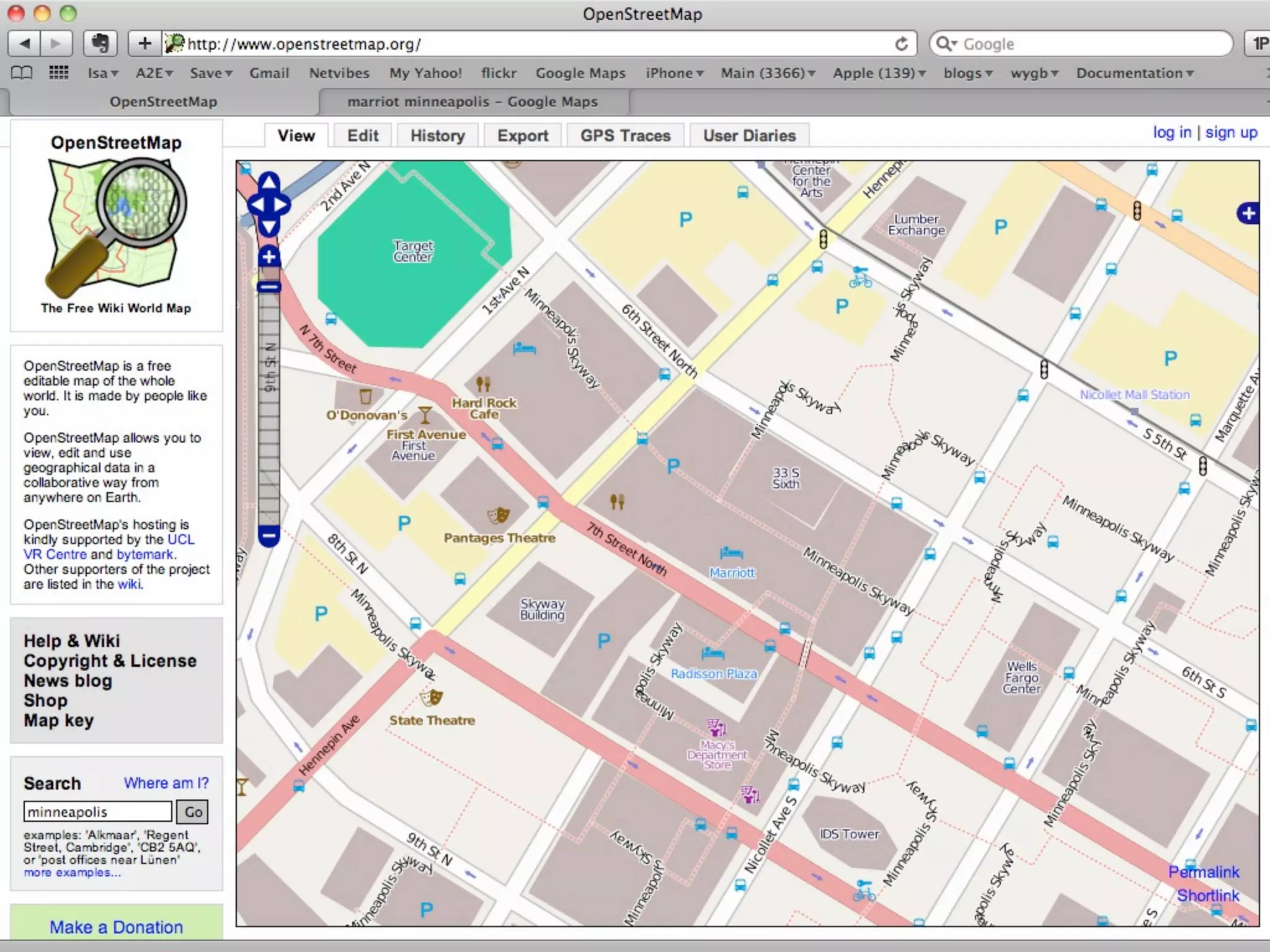Show bookmarks with the open book icon
Image resolution: width=1270 pixels, height=952 pixels.
22,73
